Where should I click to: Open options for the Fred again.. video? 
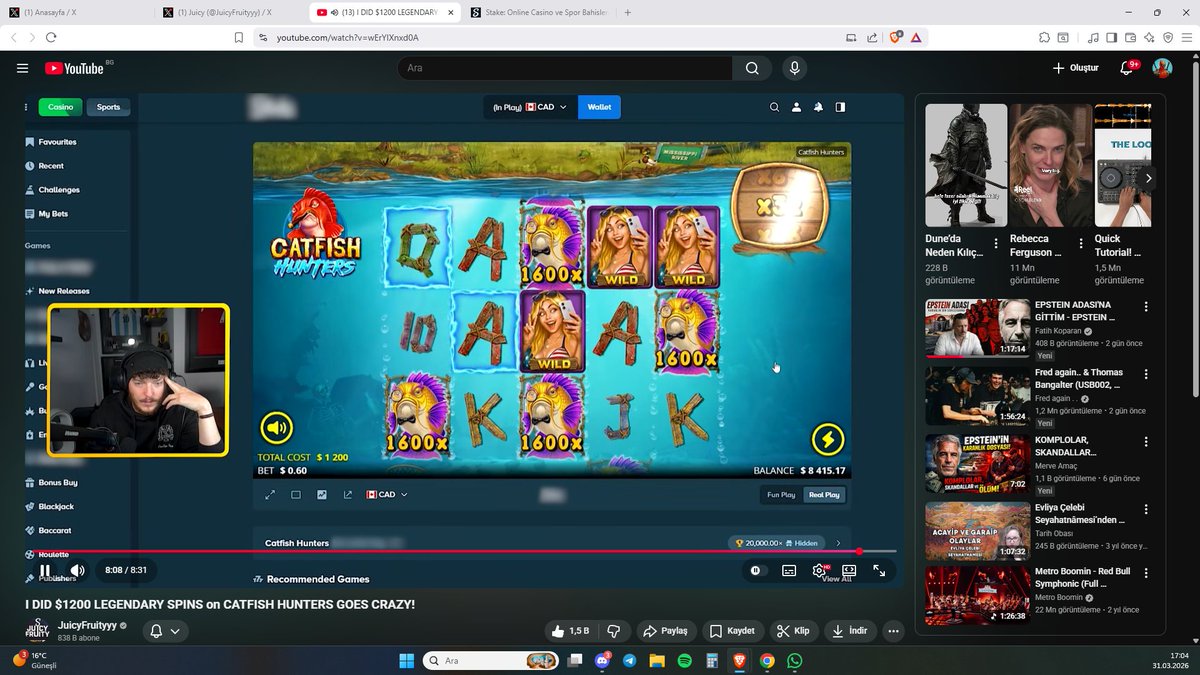tap(1146, 374)
